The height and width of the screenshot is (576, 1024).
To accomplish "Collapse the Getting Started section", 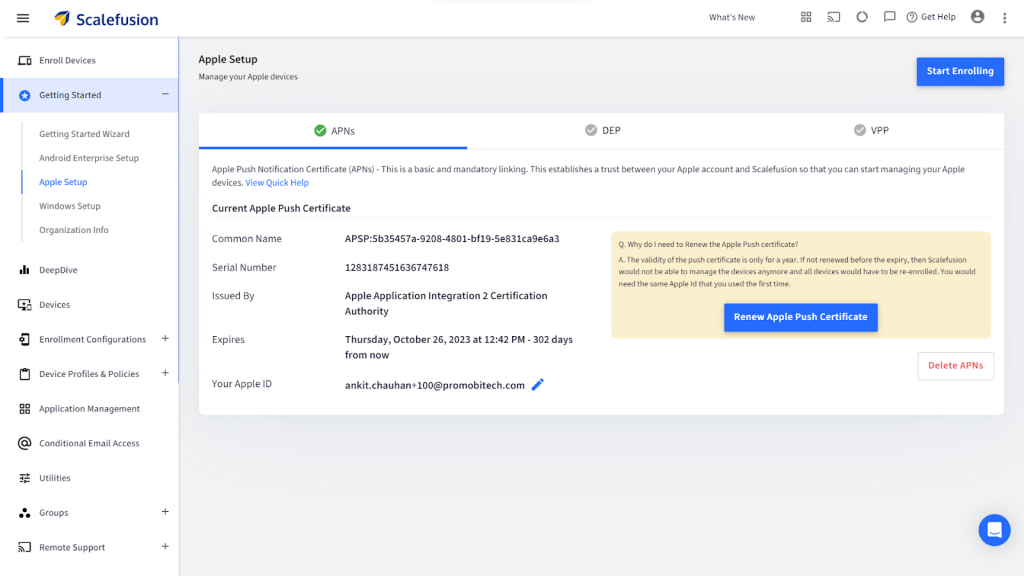I will click(x=165, y=94).
